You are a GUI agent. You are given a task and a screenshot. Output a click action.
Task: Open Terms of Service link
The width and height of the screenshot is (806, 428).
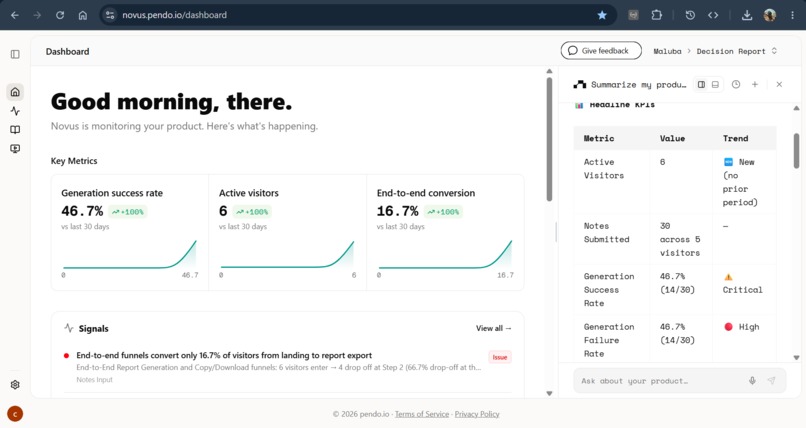click(x=422, y=414)
